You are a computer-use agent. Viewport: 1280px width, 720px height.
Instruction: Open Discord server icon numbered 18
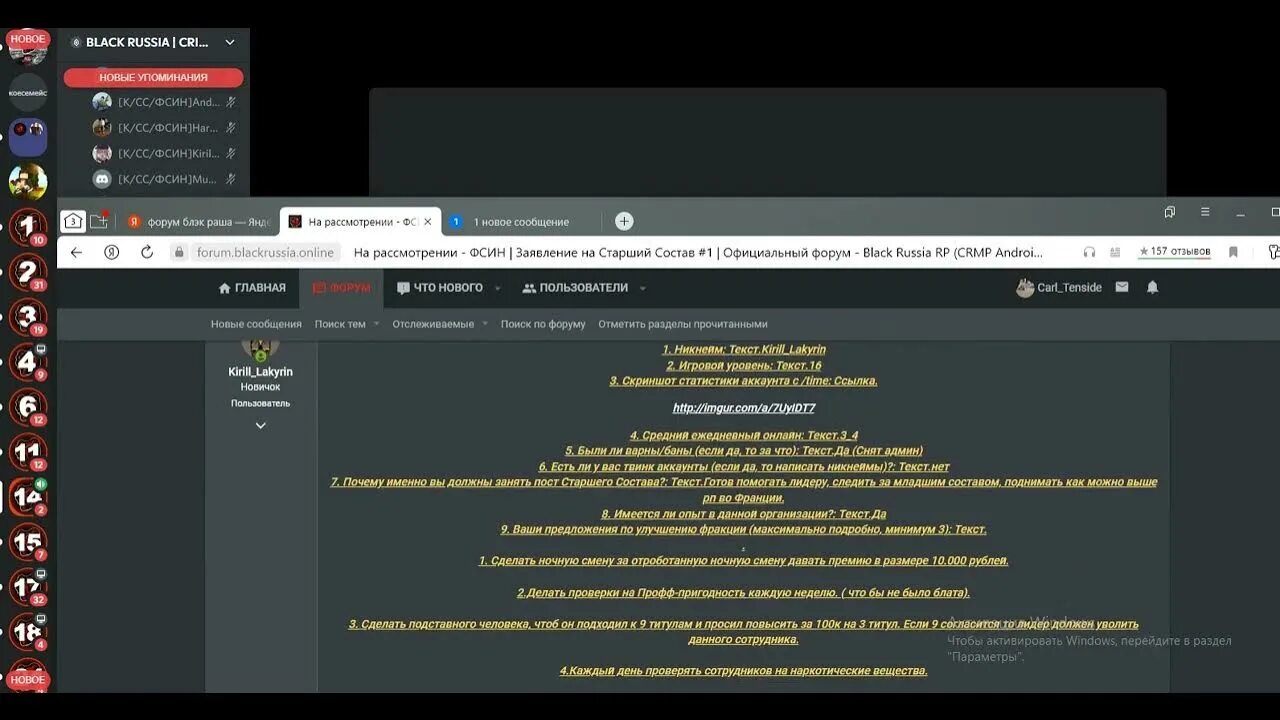(28, 633)
